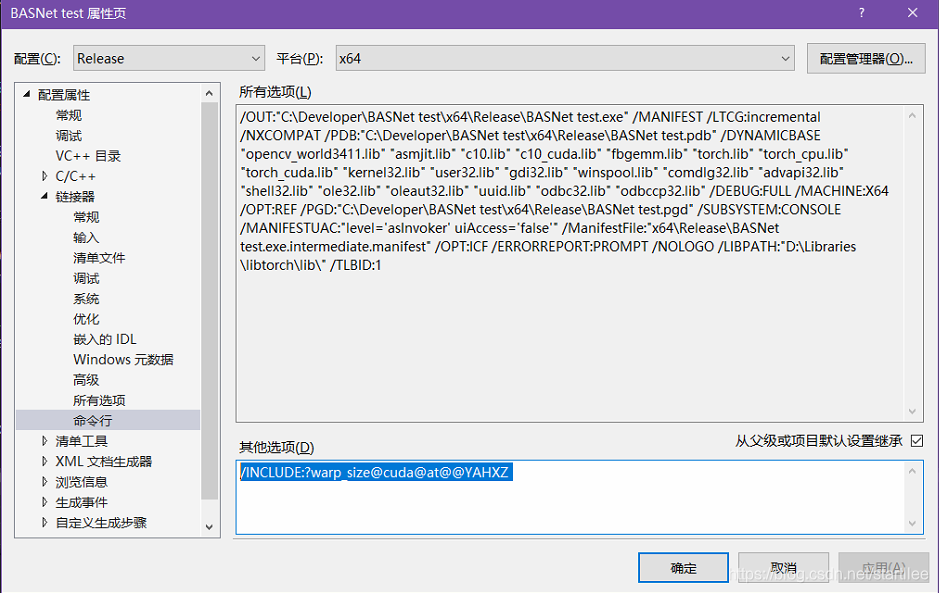Expand the 浏览信息 tree node

(x=44, y=482)
